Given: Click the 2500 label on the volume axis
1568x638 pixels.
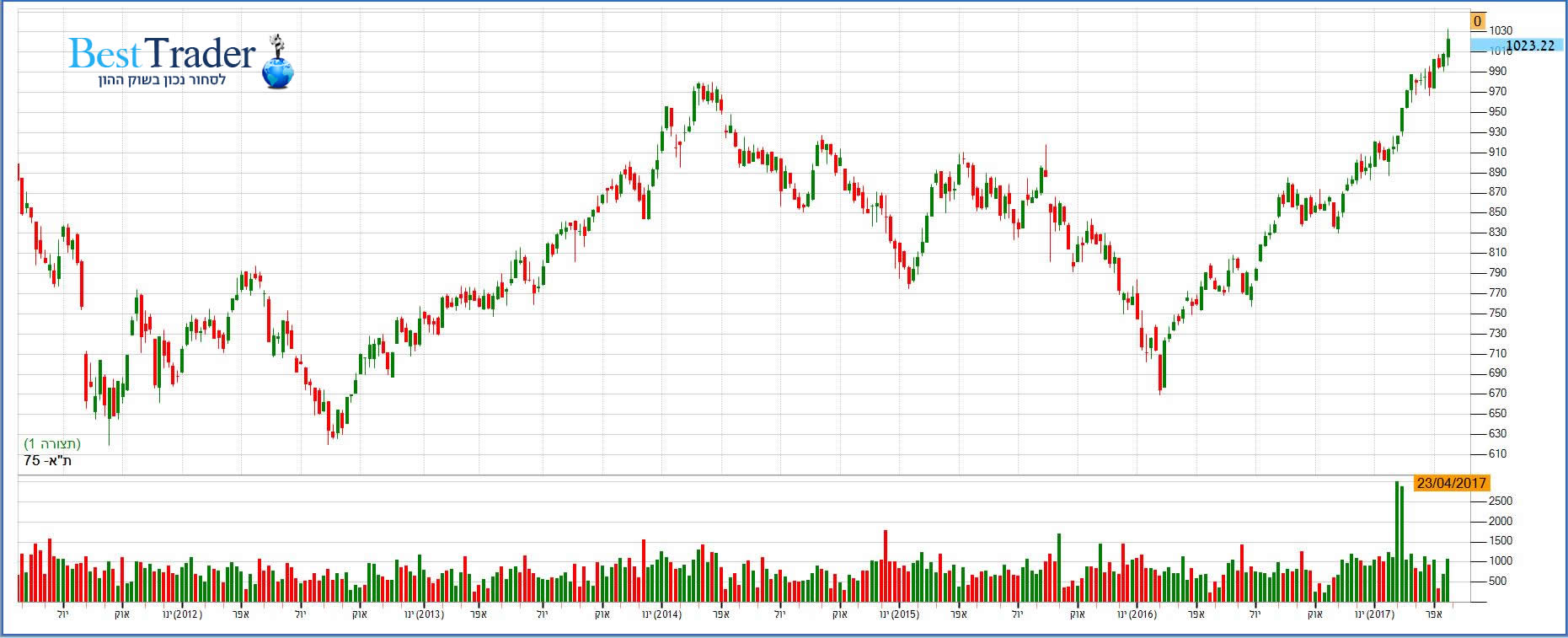Looking at the screenshot, I should (1500, 501).
